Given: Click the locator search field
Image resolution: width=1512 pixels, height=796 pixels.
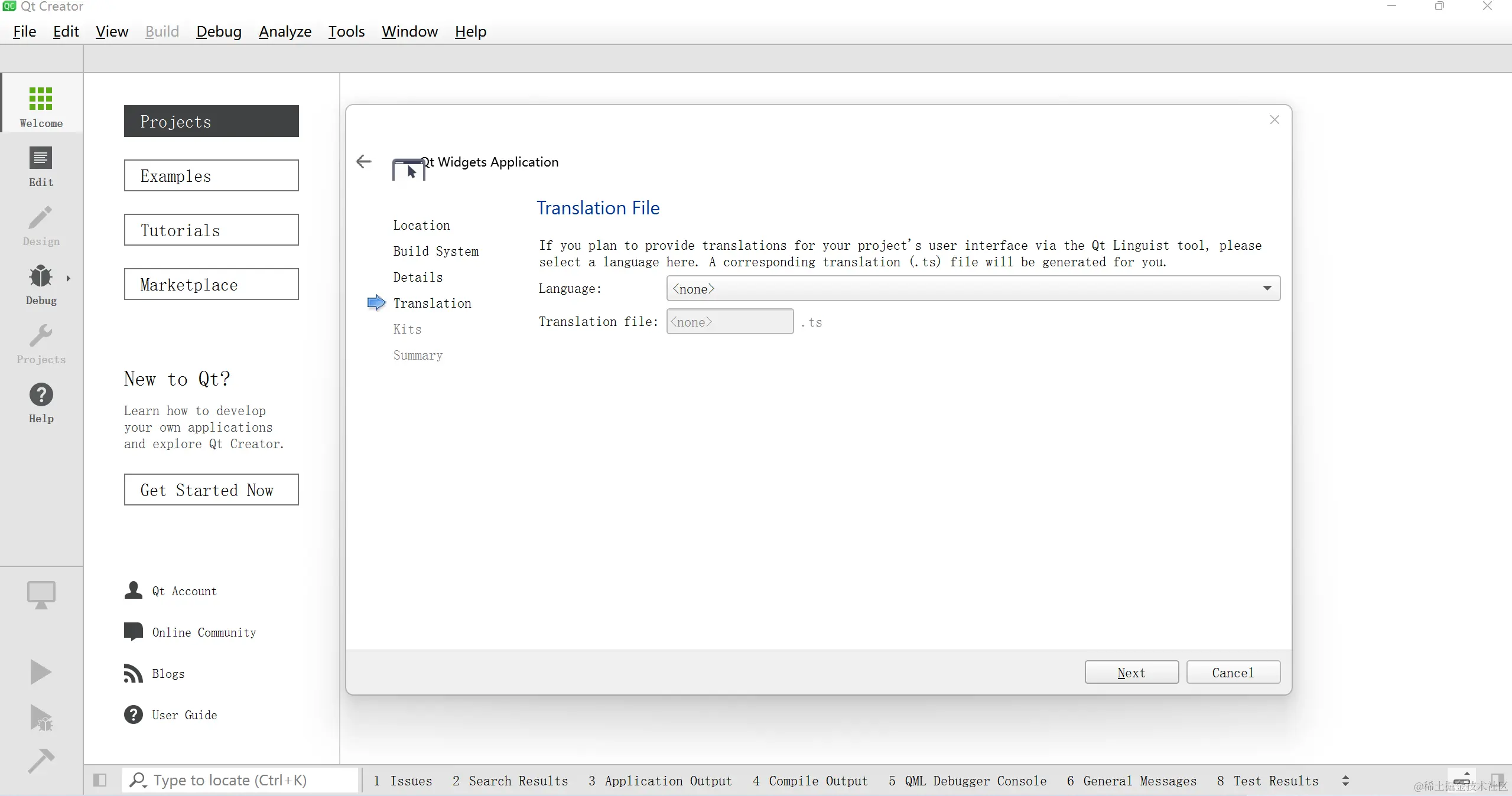Looking at the screenshot, I should coord(242,780).
